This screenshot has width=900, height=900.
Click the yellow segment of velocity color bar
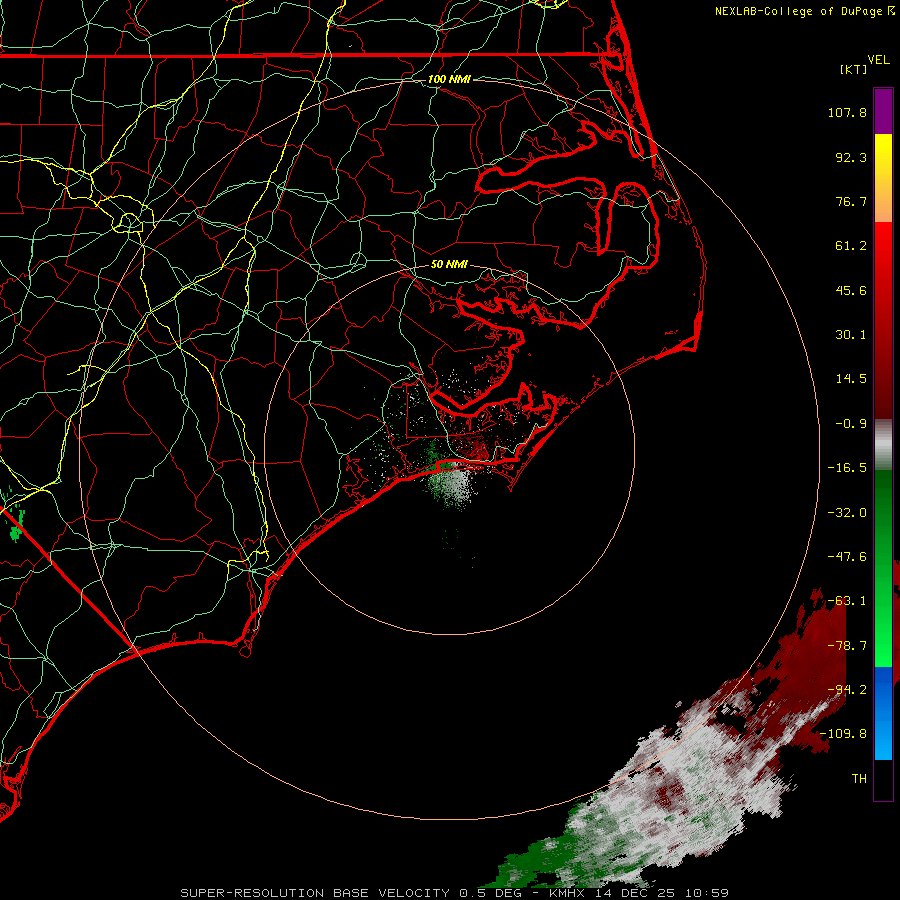[883, 150]
